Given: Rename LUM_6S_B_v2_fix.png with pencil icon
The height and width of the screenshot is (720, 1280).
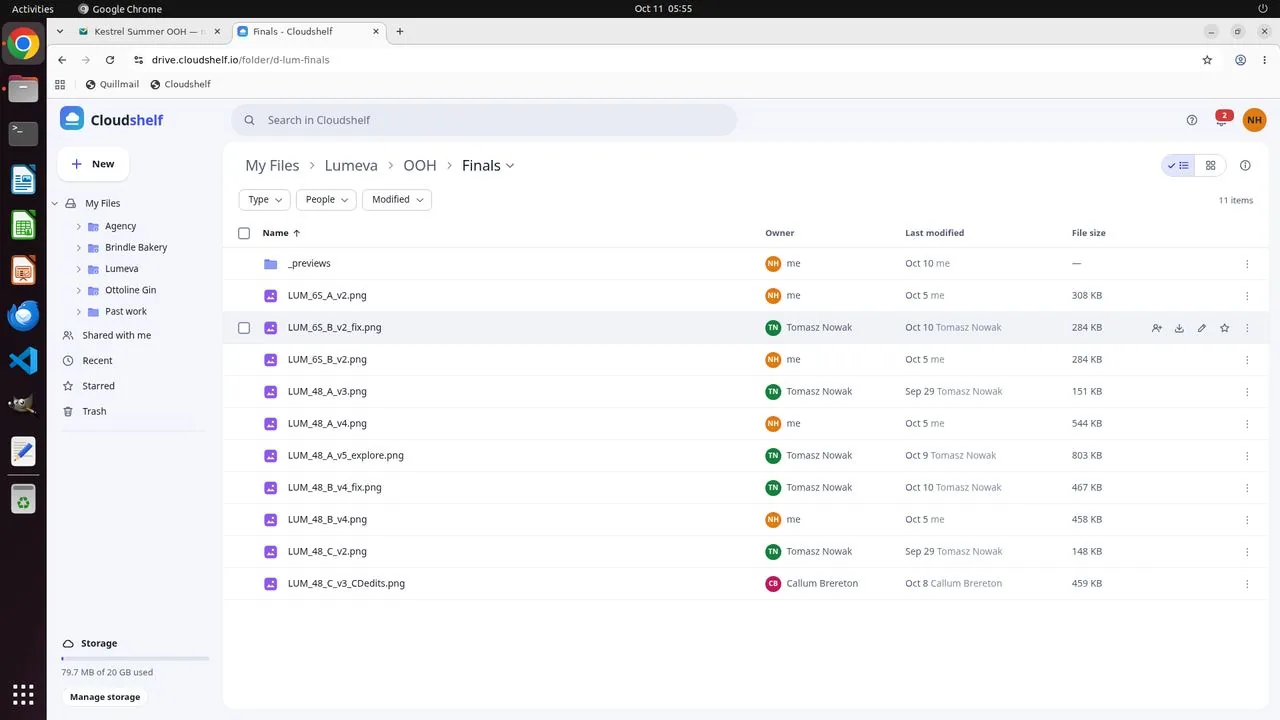Looking at the screenshot, I should pos(1202,328).
